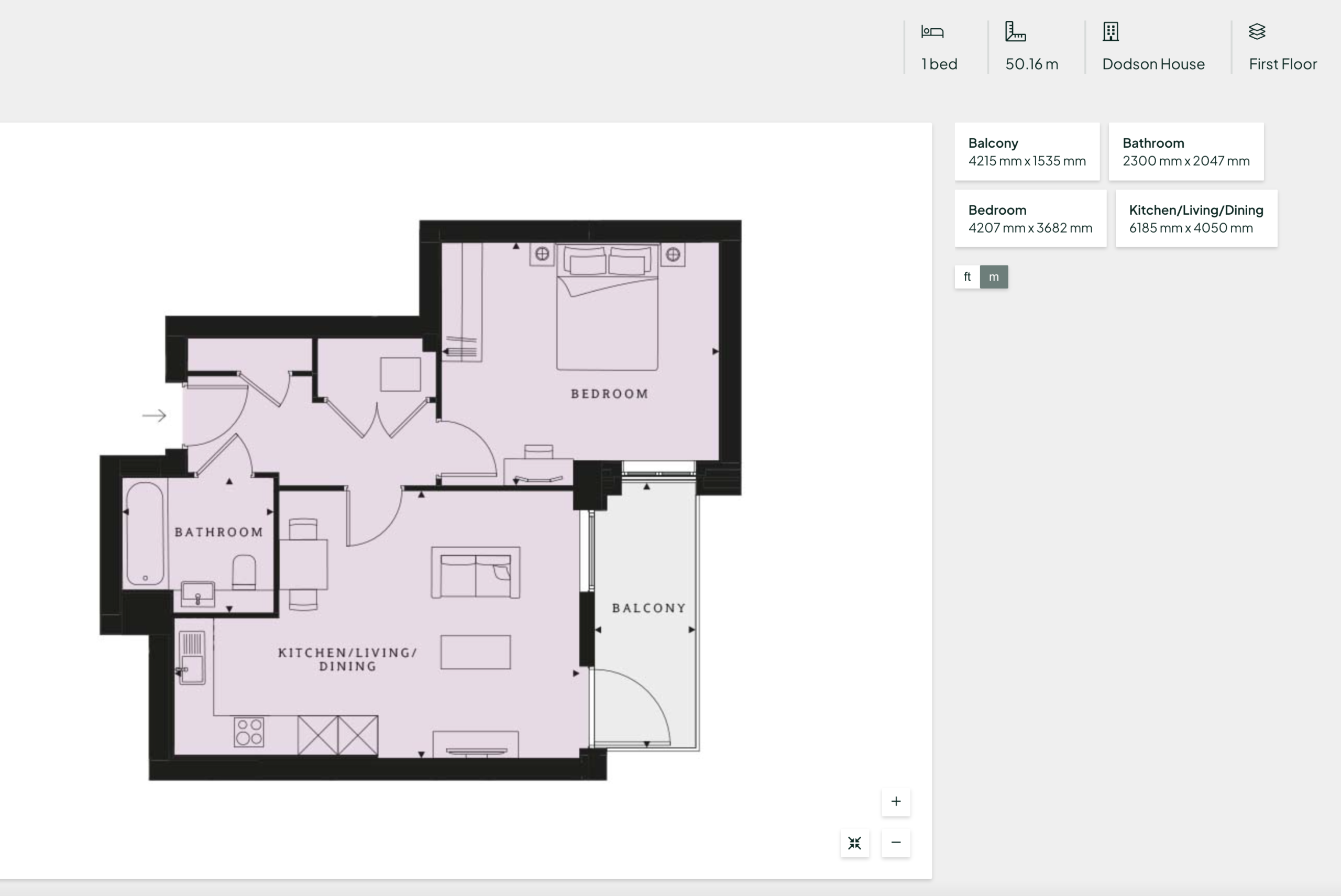Screen dimensions: 1341x896
Task: Select the metres unit toggle
Action: 994,276
